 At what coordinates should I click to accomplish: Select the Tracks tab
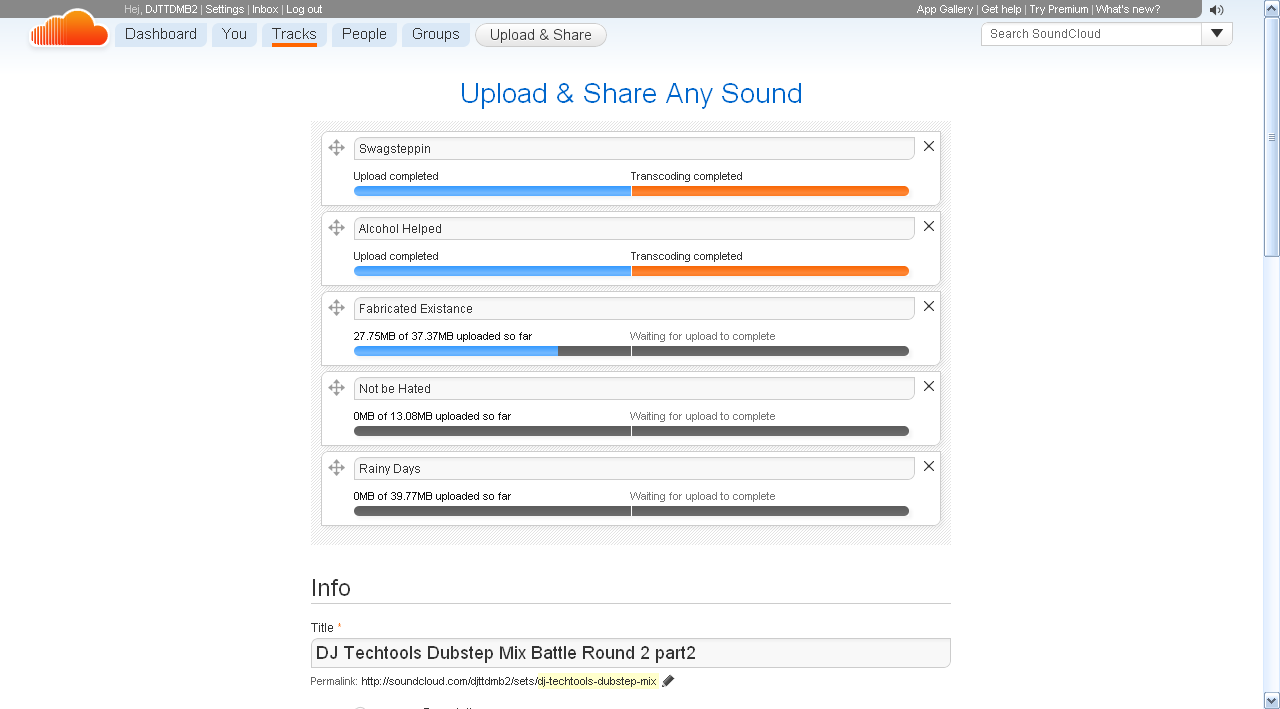point(294,34)
